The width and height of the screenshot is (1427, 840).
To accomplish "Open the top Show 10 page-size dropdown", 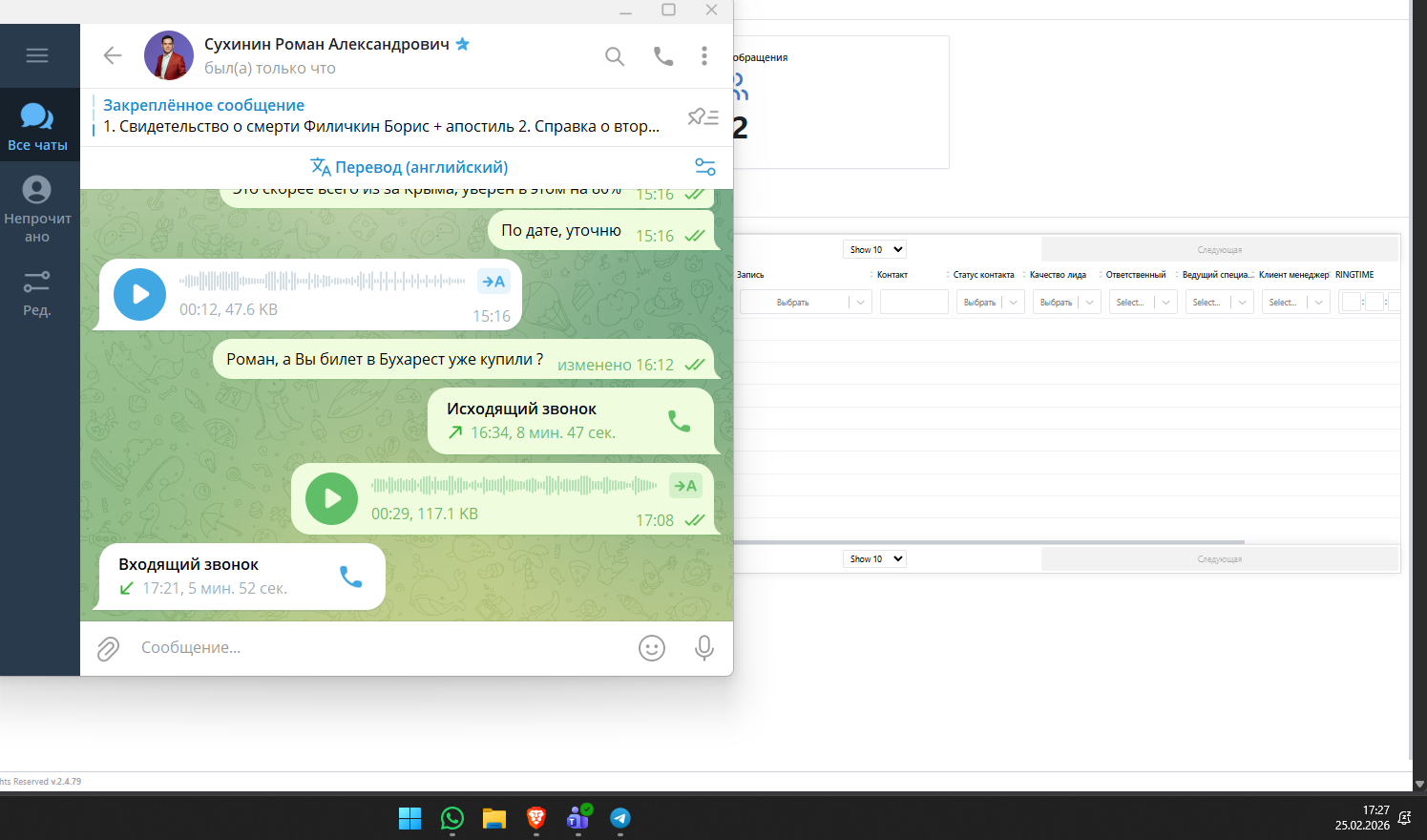I will (x=874, y=249).
